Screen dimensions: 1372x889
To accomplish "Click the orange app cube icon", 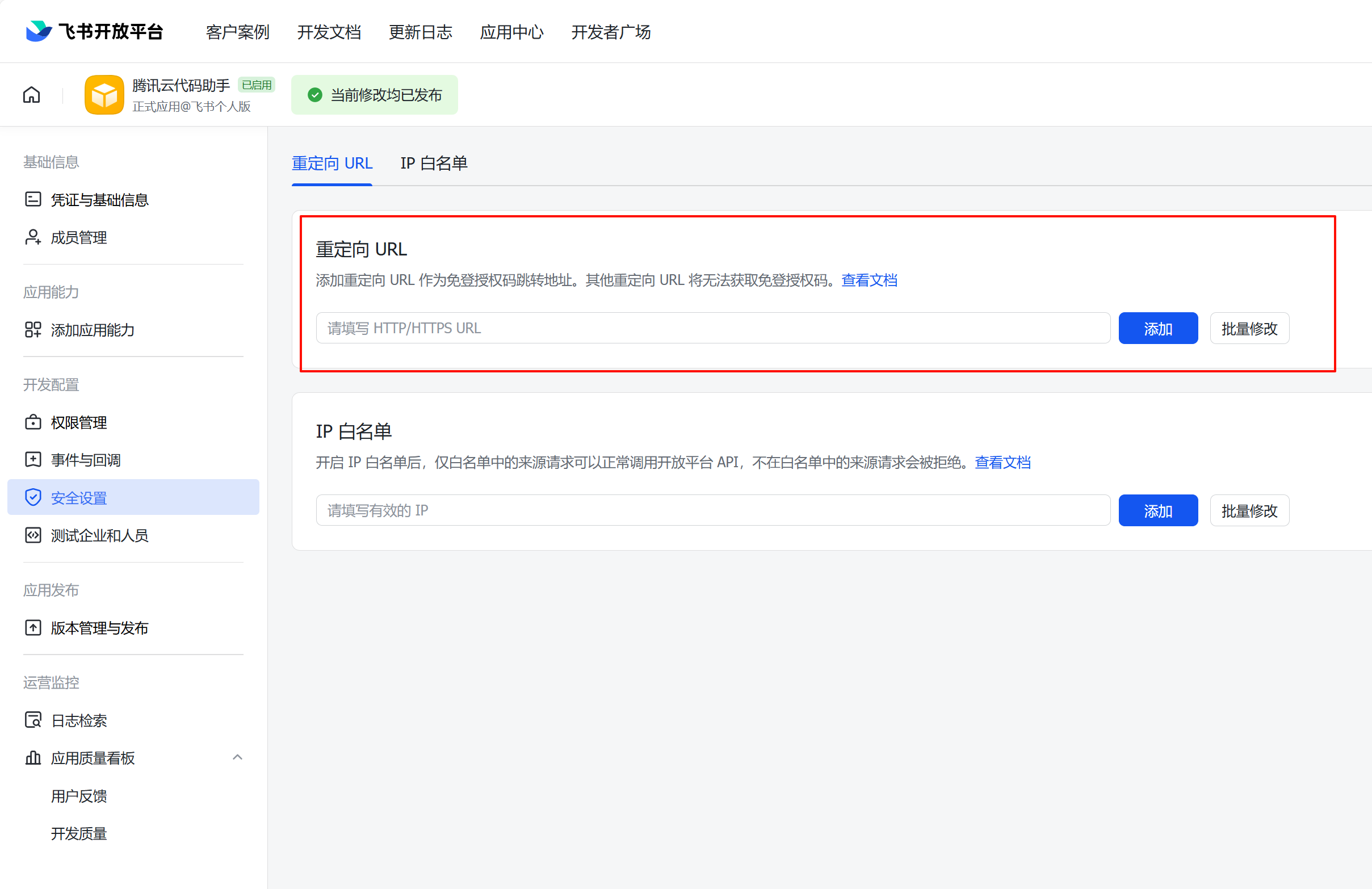I will pyautogui.click(x=104, y=95).
